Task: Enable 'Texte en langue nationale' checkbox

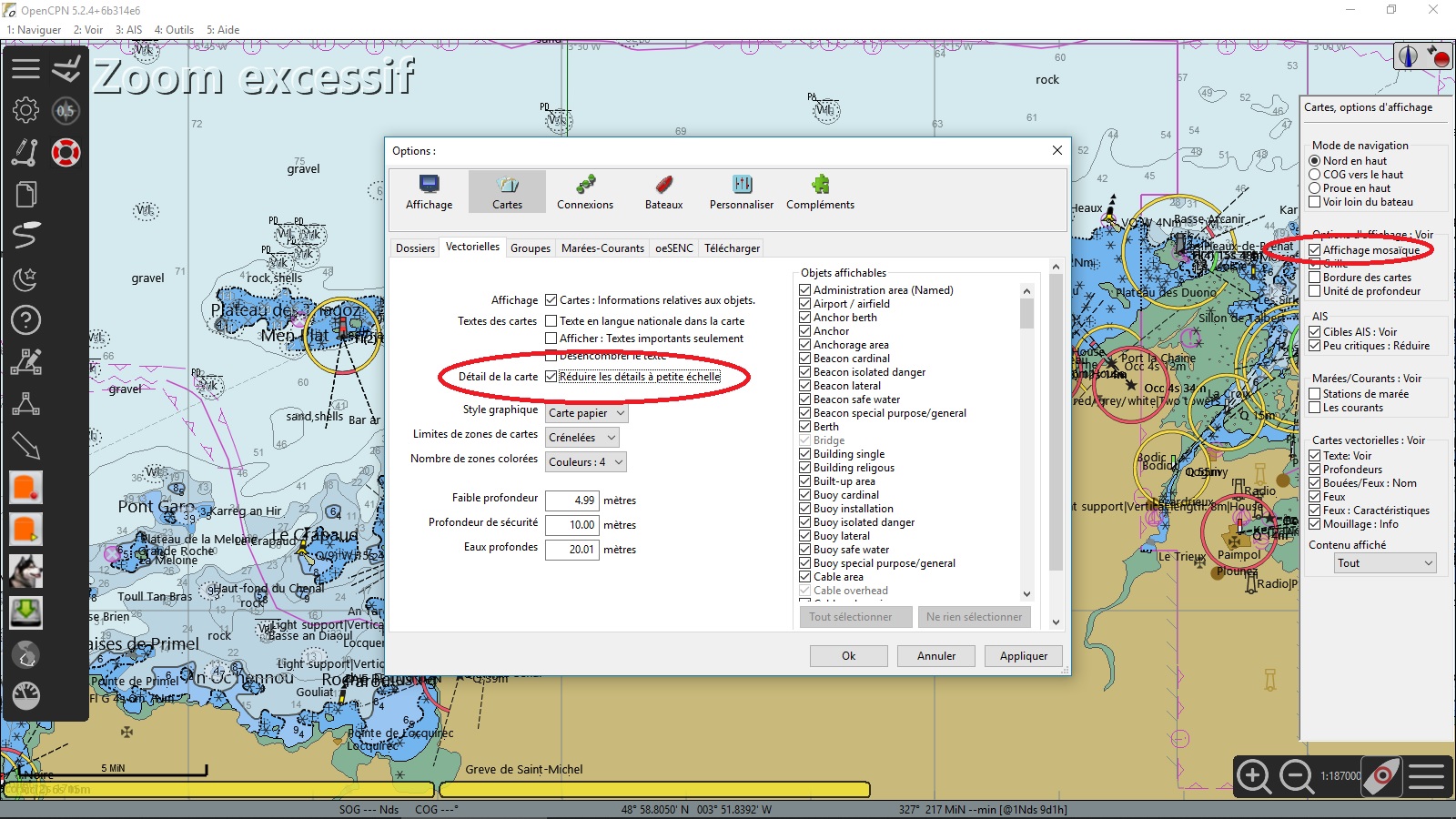Action: (x=551, y=321)
